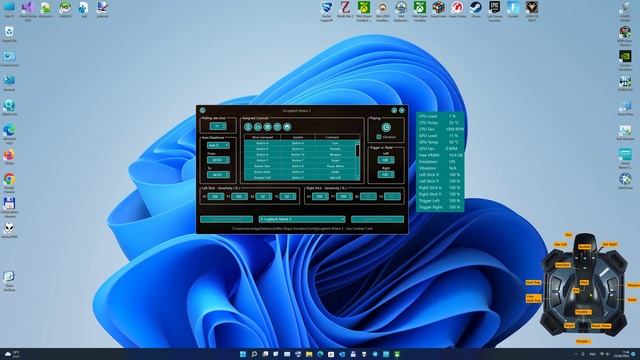
Task: Open the Axes Deadzone axis dropdown
Action: (218, 145)
